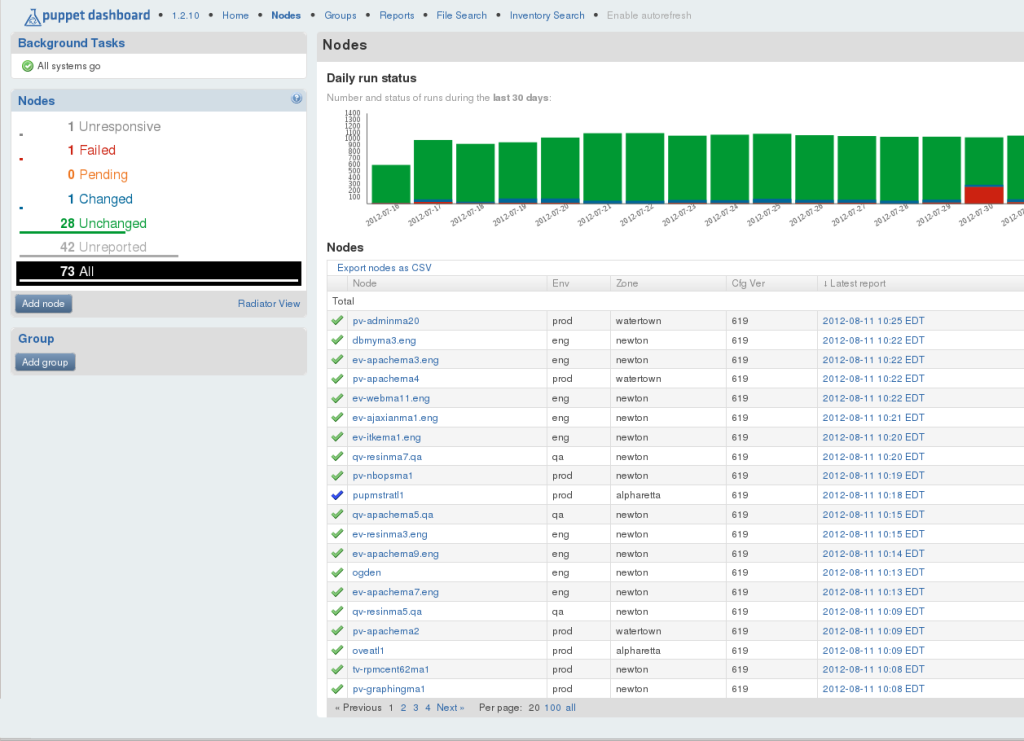Sort table by Env column header
The height and width of the screenshot is (741, 1024).
click(560, 283)
